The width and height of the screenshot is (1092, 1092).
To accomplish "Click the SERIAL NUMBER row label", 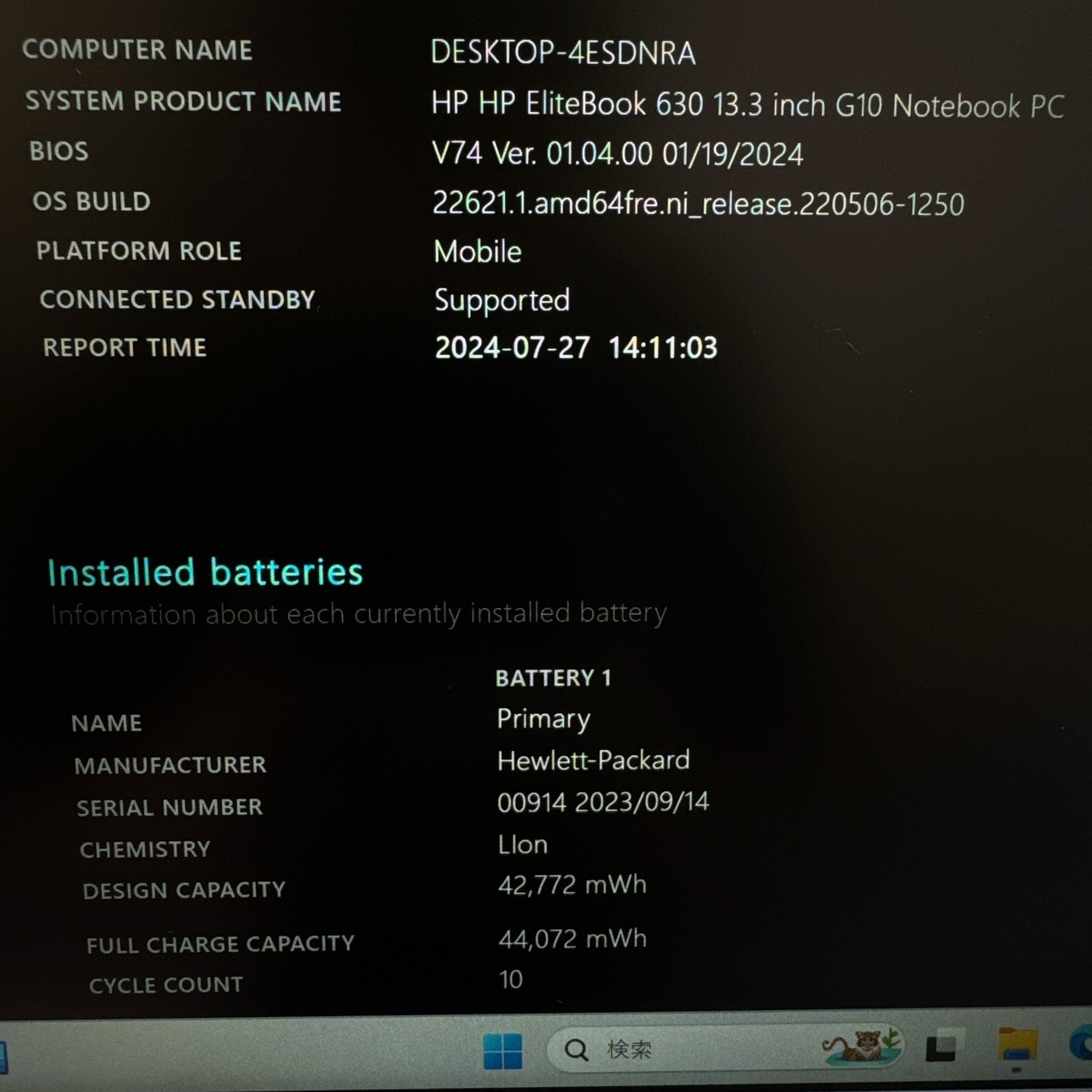I will click(170, 807).
